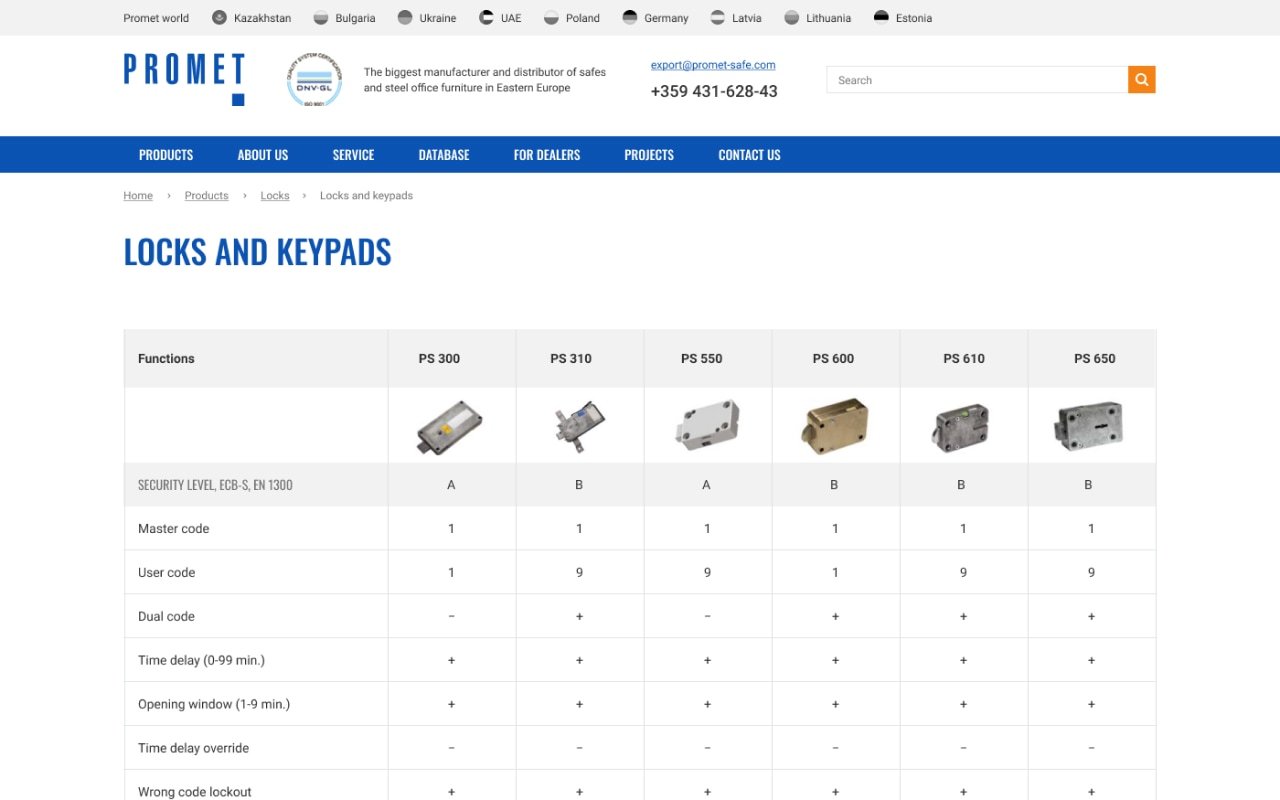The image size is (1280, 800).
Task: Click the UAE flag icon
Action: pos(487,18)
